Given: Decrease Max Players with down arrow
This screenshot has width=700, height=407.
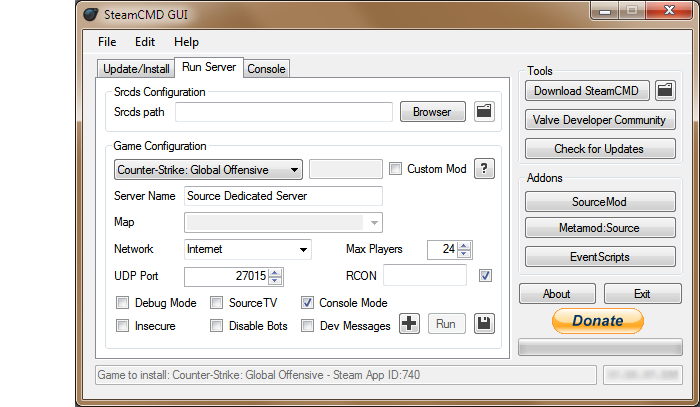Looking at the screenshot, I should [x=464, y=253].
